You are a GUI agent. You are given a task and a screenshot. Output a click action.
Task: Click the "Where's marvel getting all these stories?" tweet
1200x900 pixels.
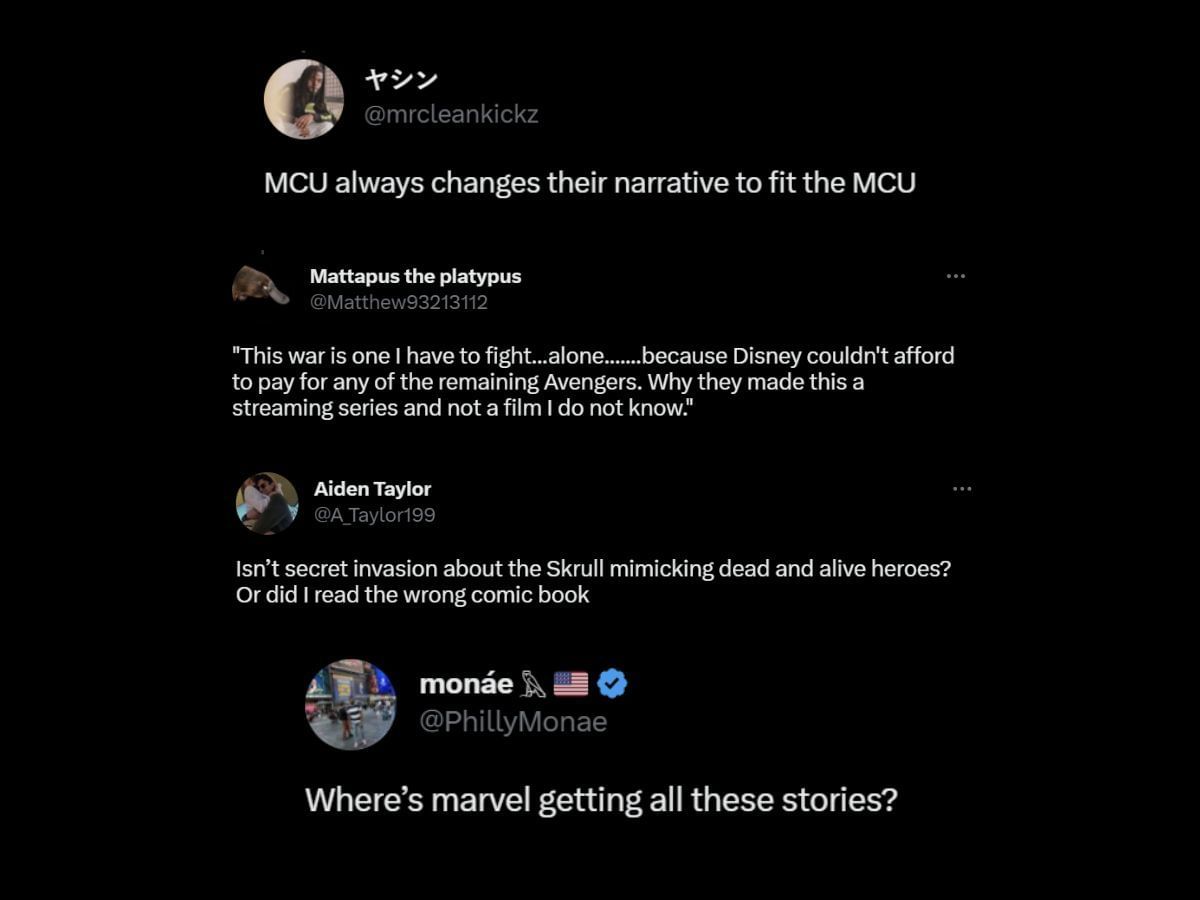601,800
